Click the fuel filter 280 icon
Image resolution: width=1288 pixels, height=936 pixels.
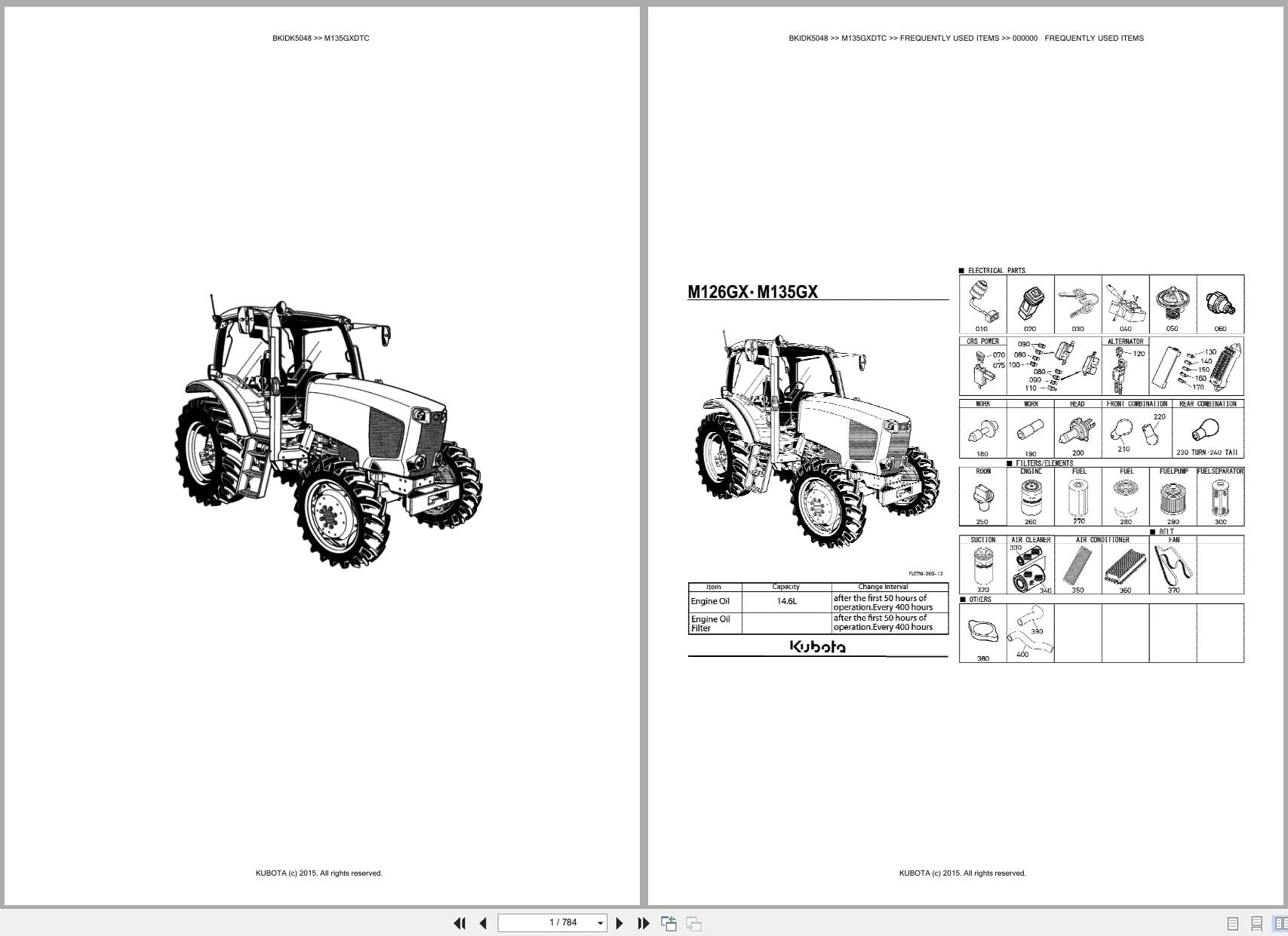(x=1126, y=498)
